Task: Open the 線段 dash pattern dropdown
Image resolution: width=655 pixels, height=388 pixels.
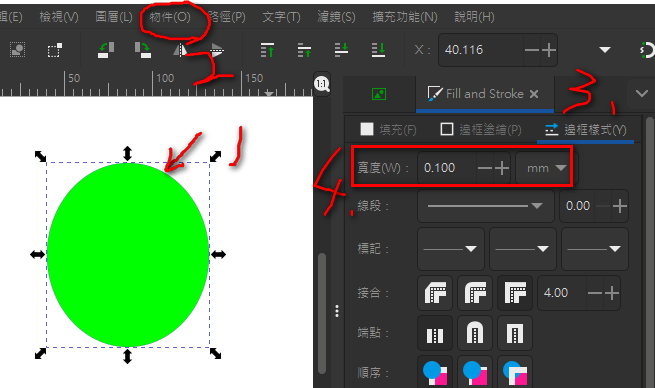Action: [485, 206]
